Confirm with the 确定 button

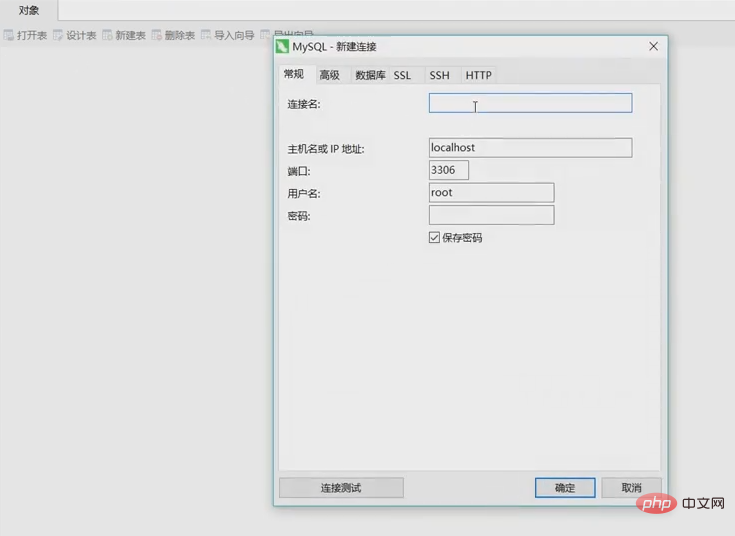565,488
